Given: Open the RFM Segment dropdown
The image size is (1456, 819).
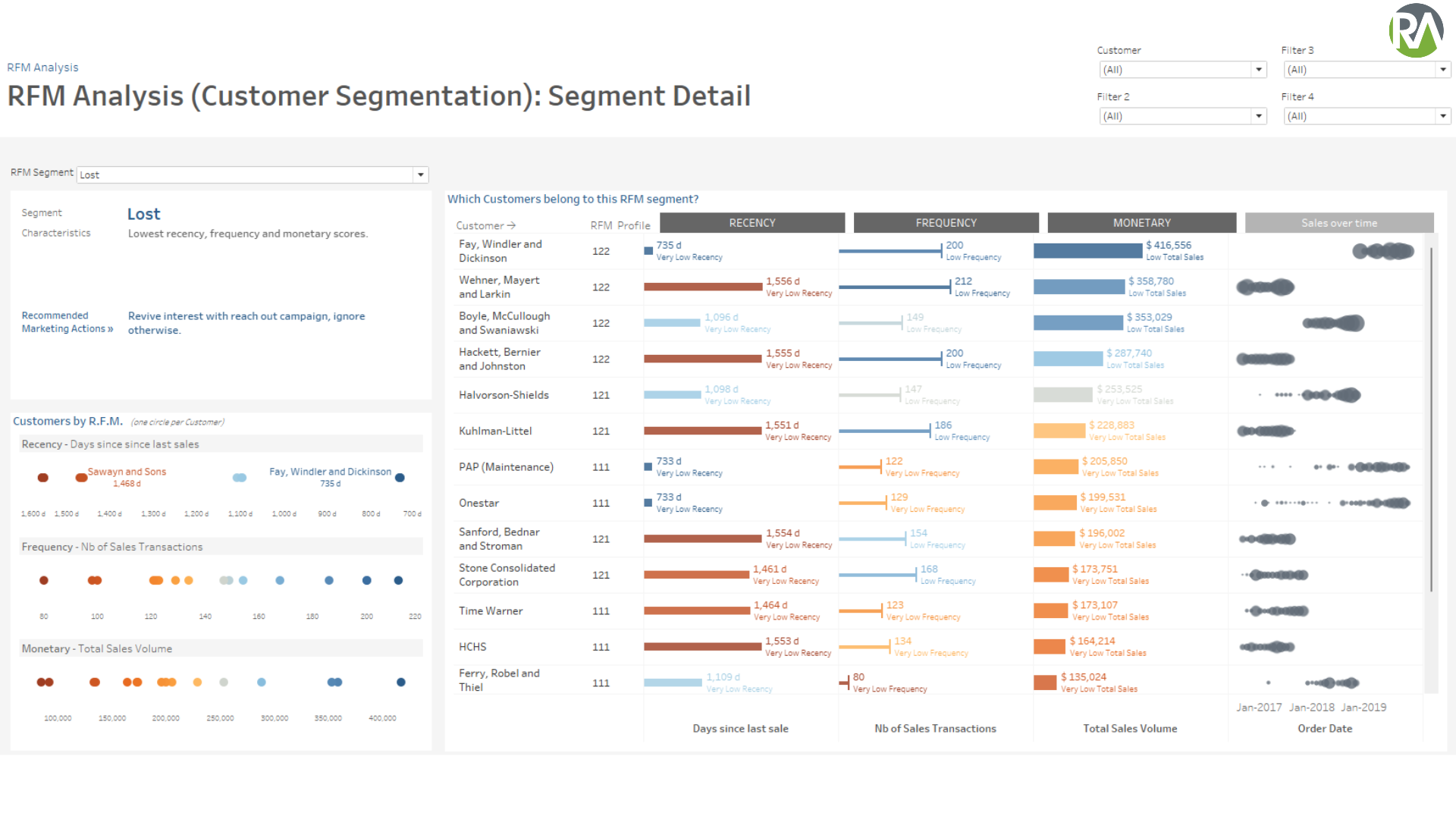Looking at the screenshot, I should (420, 174).
